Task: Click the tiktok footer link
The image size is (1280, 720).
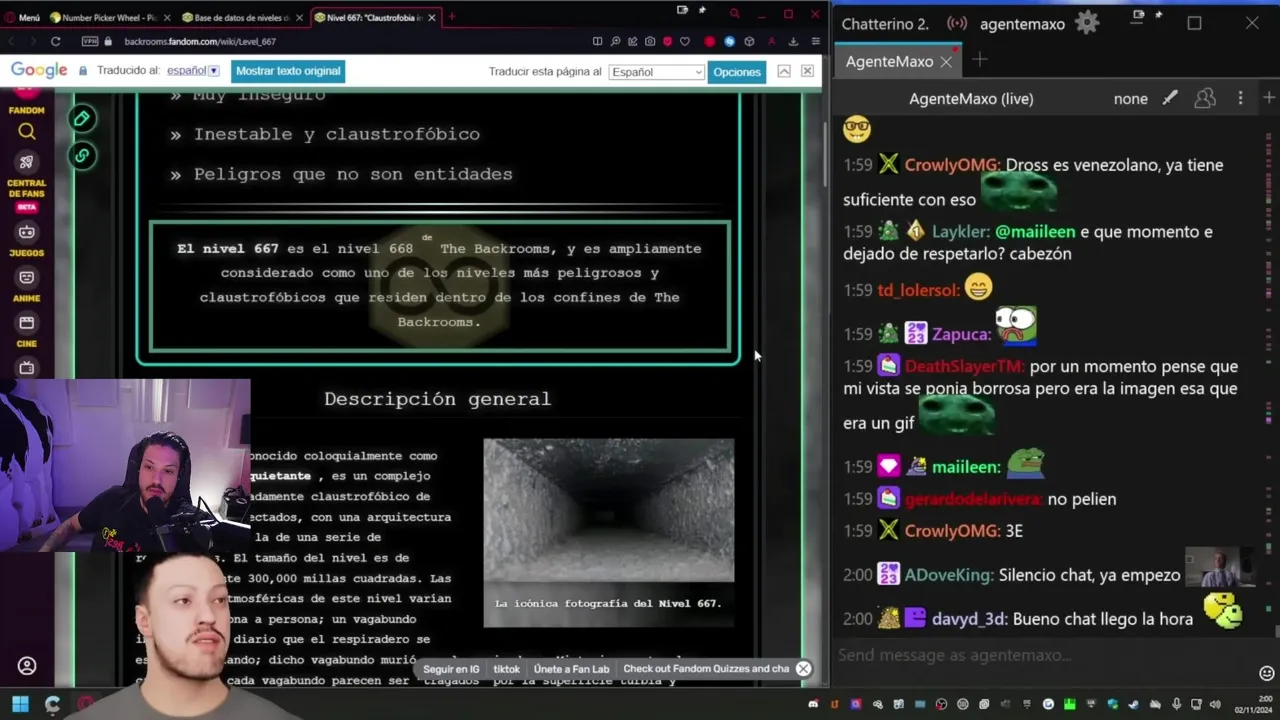Action: (x=507, y=669)
